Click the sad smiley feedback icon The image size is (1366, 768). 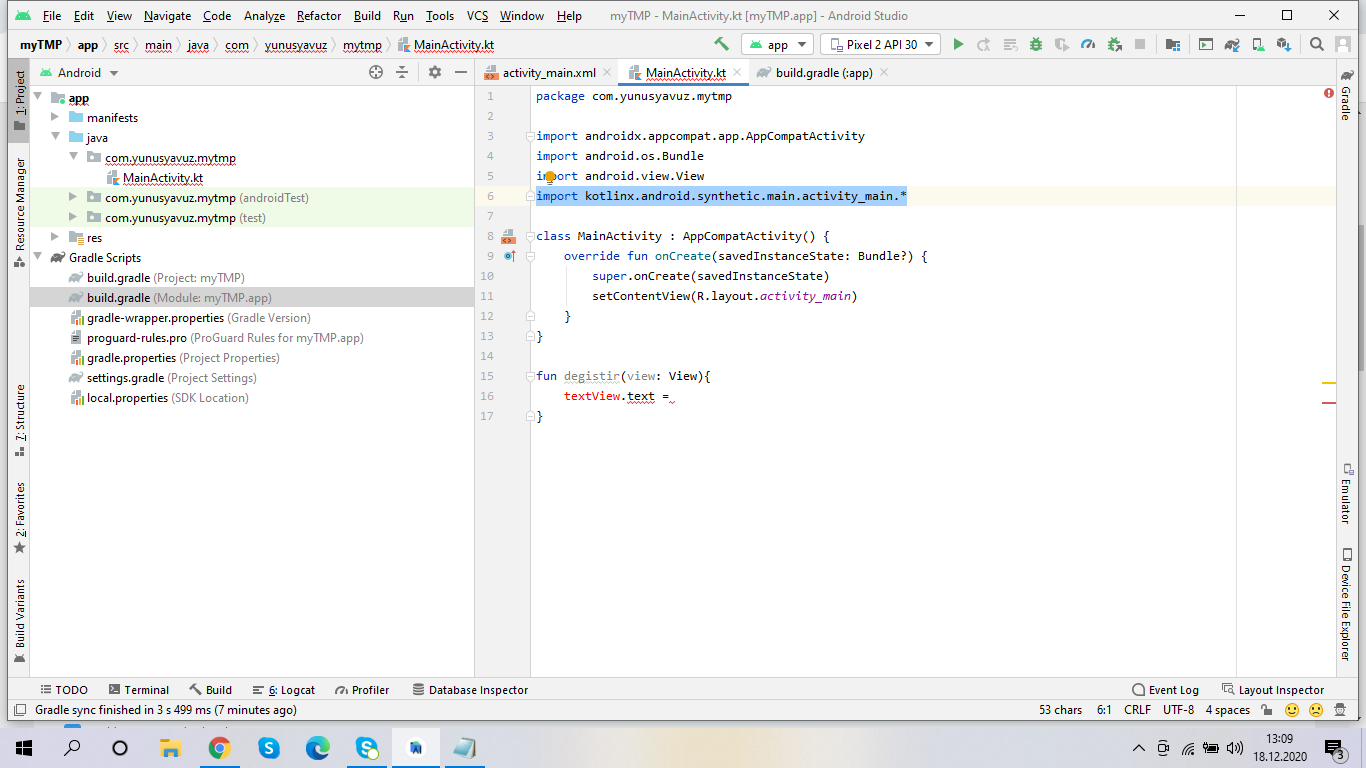1316,710
